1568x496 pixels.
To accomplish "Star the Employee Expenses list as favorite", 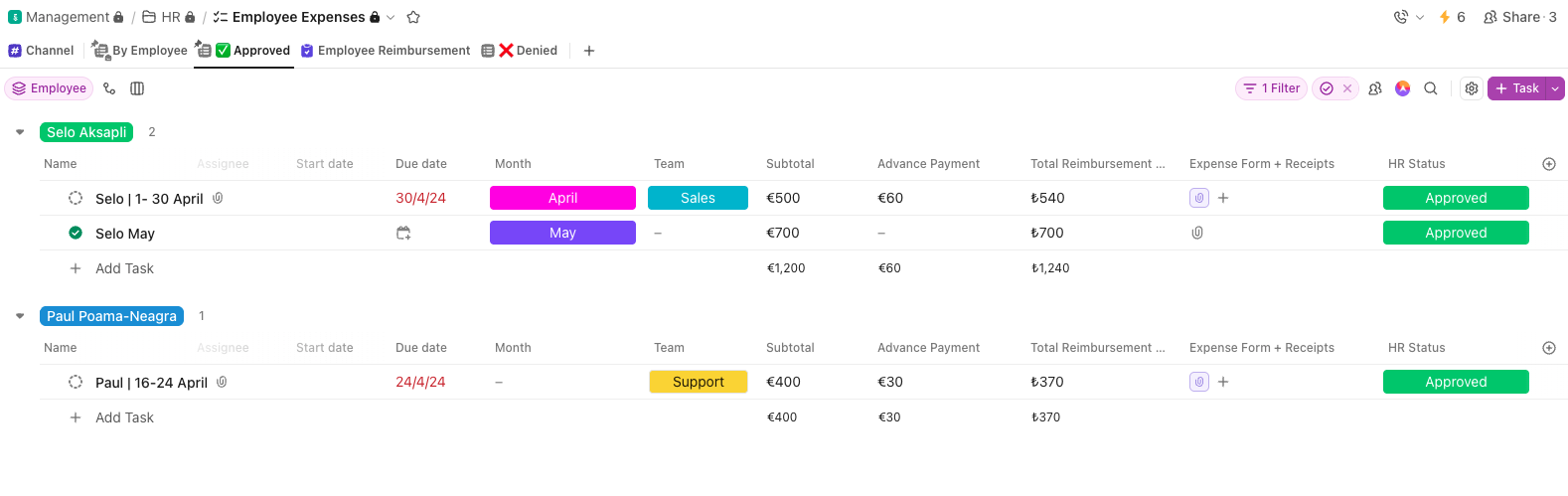I will pos(413,17).
